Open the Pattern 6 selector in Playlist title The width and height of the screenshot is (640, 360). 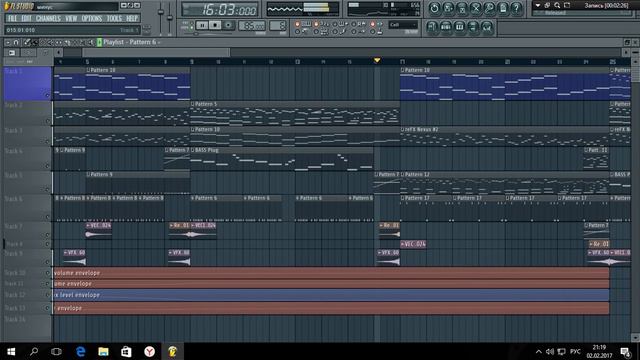pyautogui.click(x=145, y=42)
